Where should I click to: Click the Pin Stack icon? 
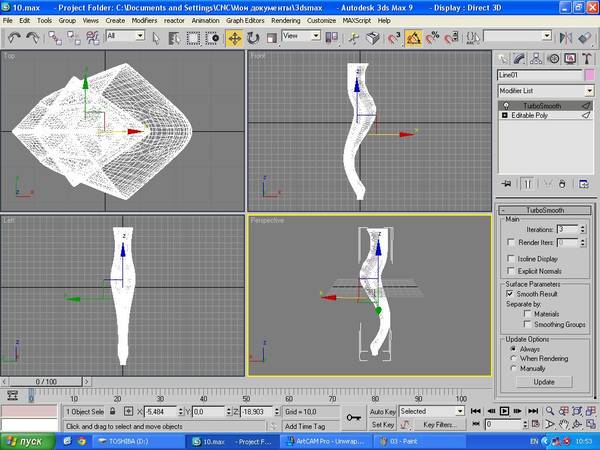(x=507, y=184)
